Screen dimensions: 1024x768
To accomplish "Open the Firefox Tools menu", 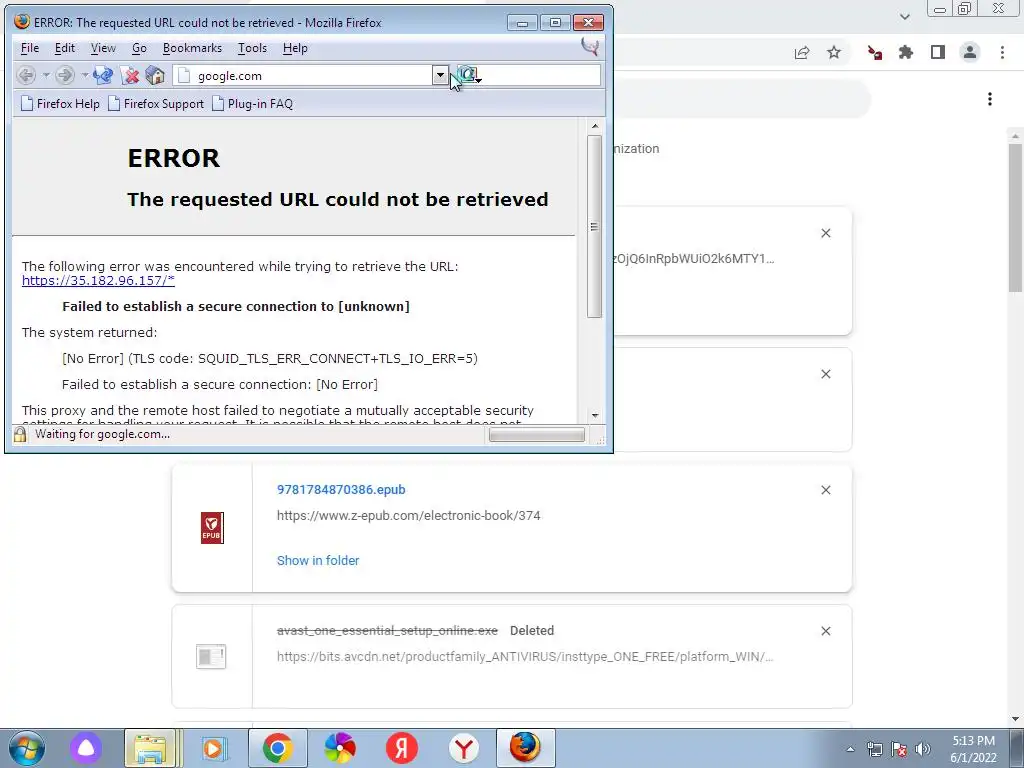I will 252,48.
